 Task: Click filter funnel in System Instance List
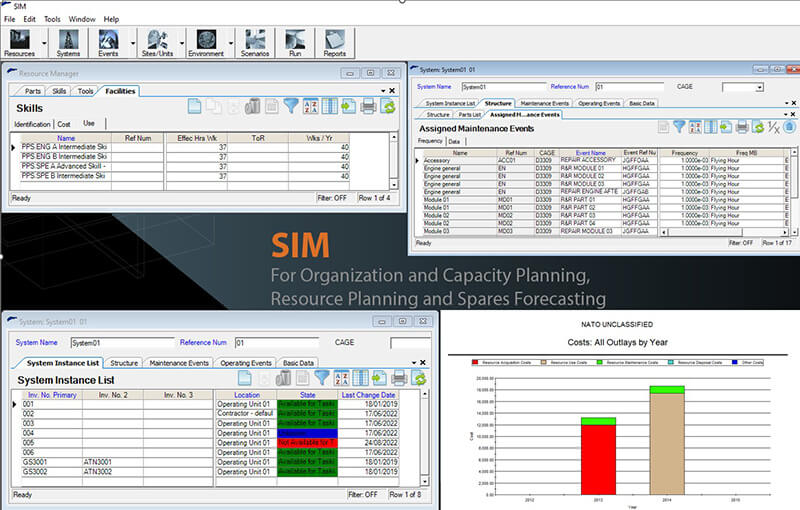(321, 378)
